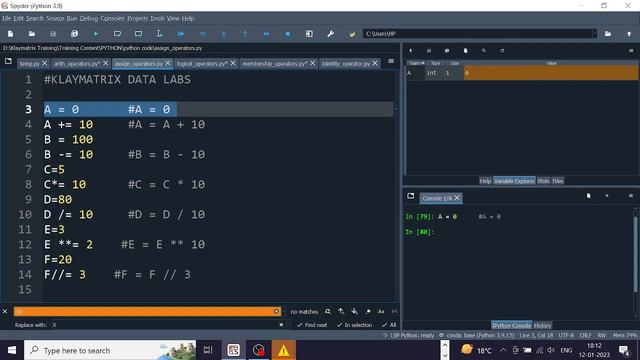Viewport: 640px width, 360px height.
Task: Save Variable Explorer data
Action: tap(429, 51)
